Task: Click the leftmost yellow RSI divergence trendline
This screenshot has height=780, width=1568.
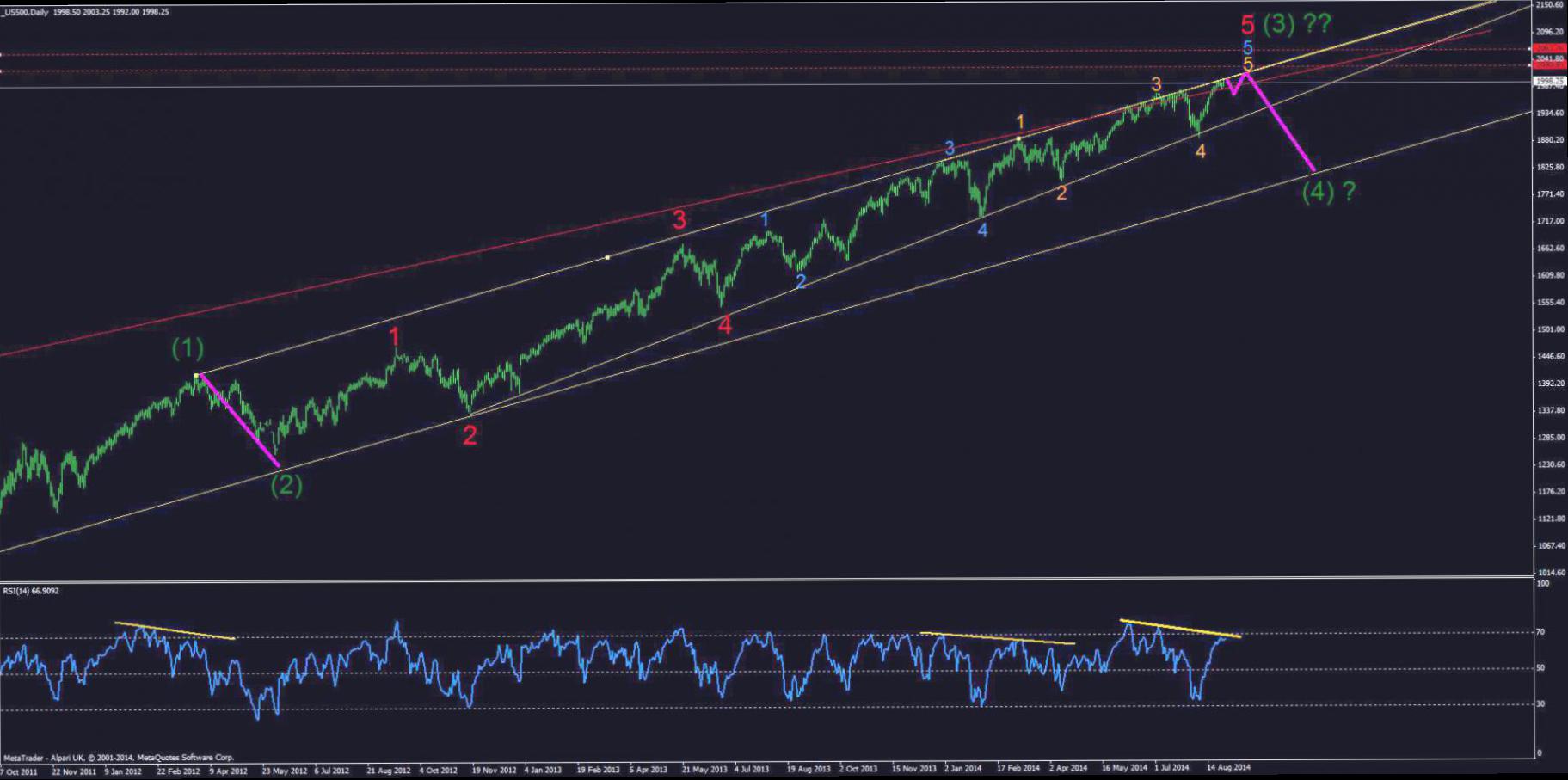Action: (x=175, y=630)
